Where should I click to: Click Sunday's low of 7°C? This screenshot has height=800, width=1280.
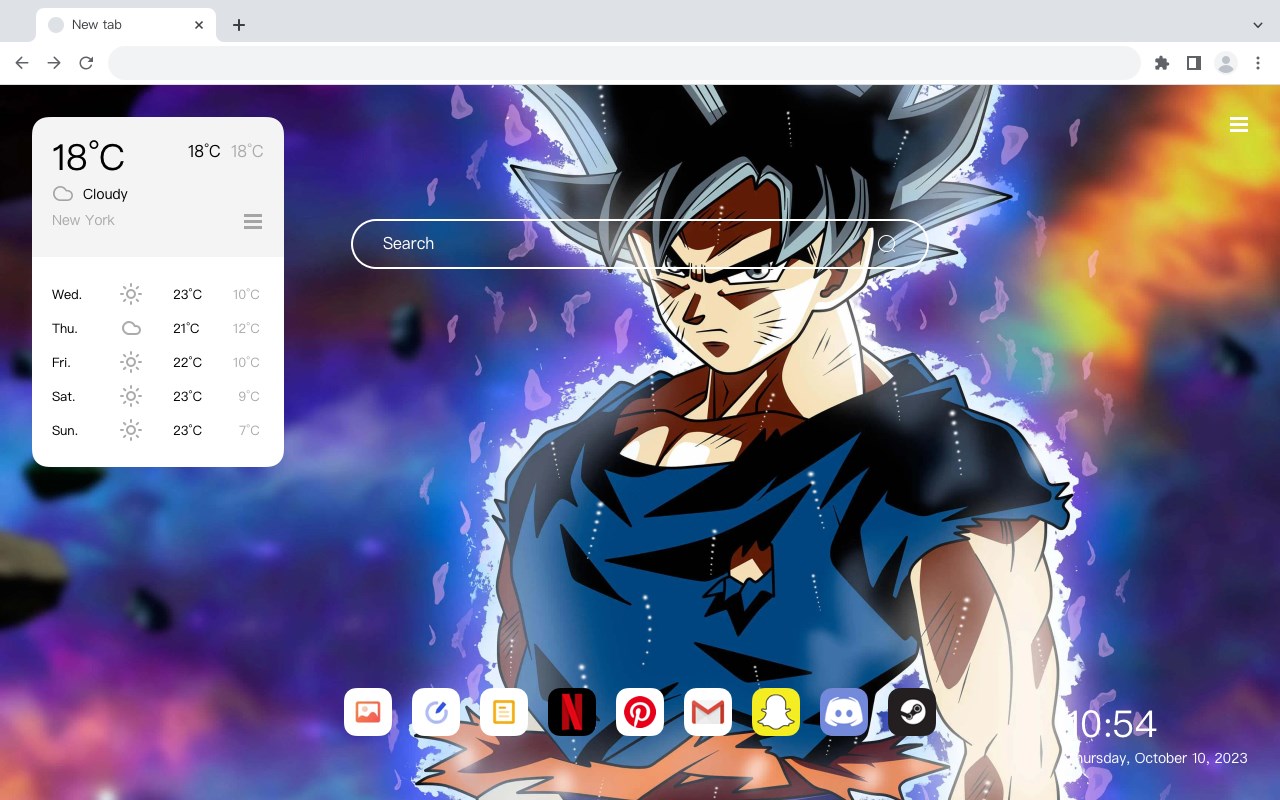pos(249,430)
